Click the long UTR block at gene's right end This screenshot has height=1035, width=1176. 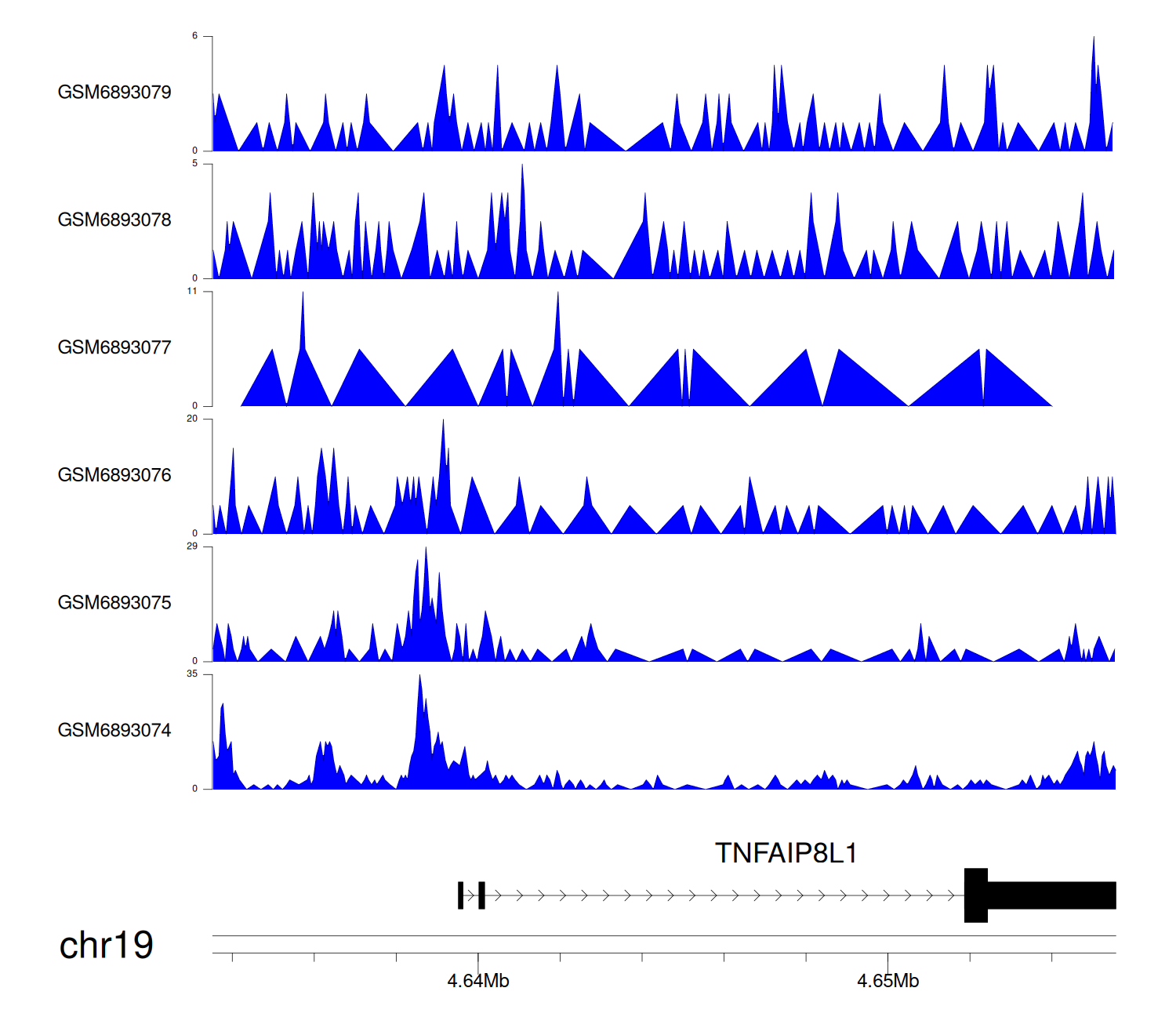pyautogui.click(x=1051, y=895)
